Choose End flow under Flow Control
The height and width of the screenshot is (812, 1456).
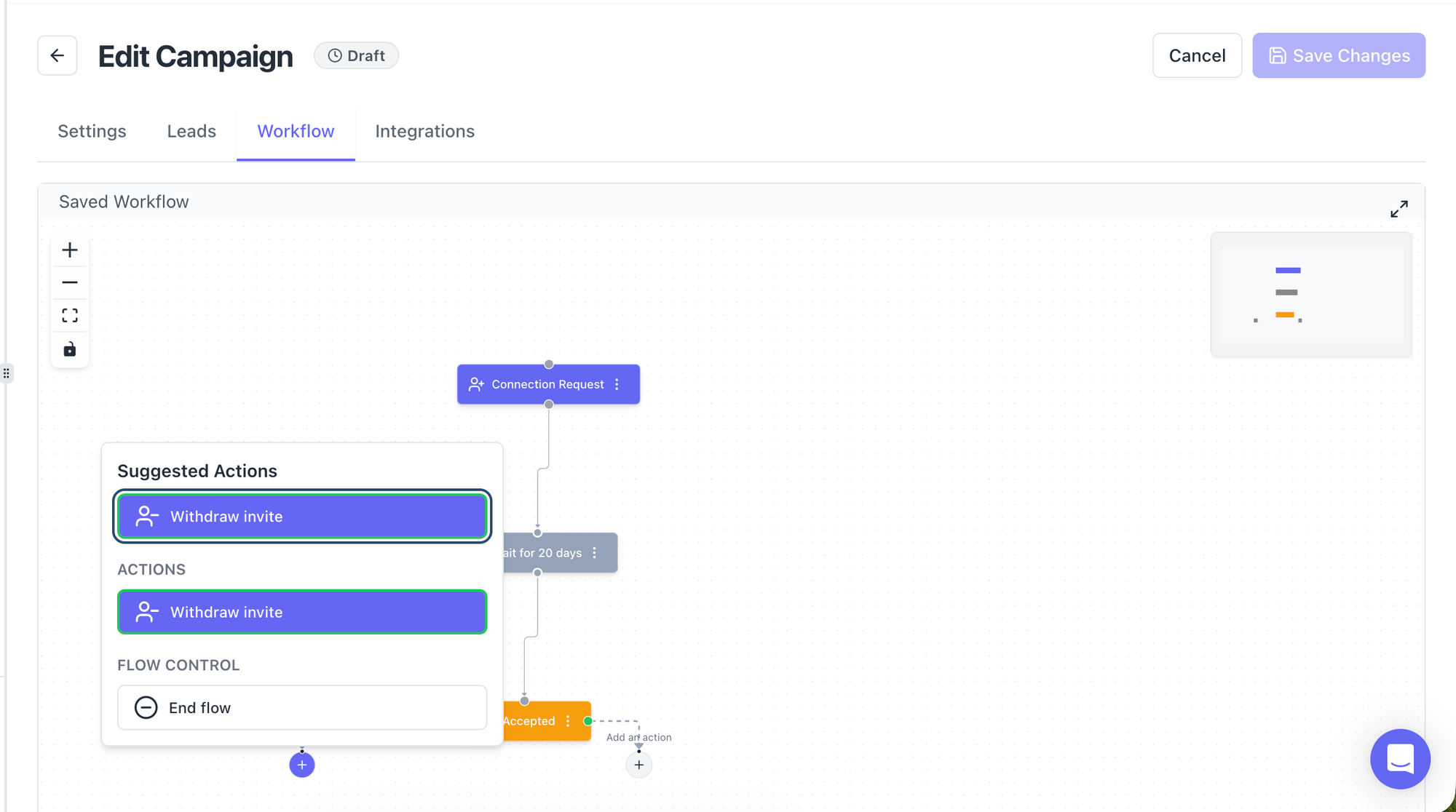pos(302,707)
